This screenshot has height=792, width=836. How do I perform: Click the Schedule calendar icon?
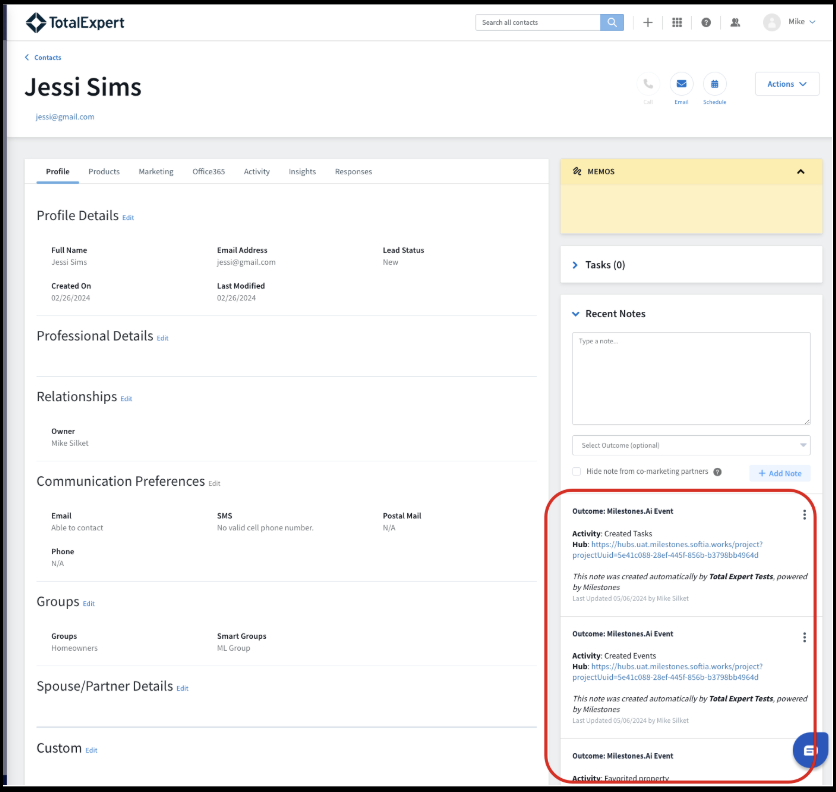point(714,84)
